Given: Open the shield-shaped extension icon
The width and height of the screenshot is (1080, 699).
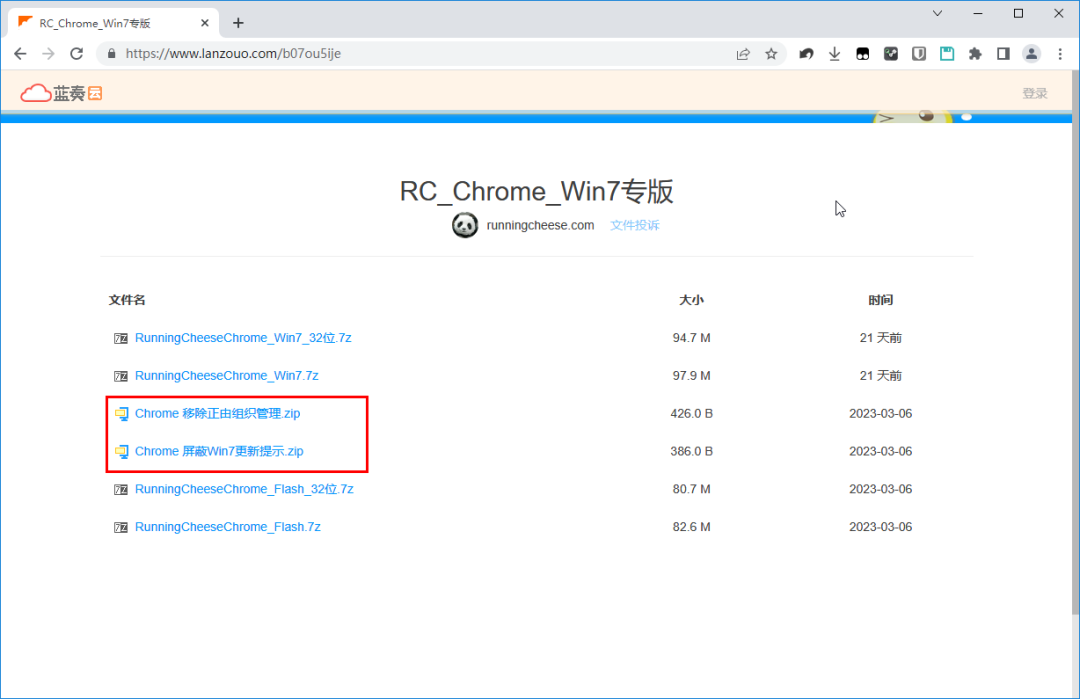Looking at the screenshot, I should point(919,54).
